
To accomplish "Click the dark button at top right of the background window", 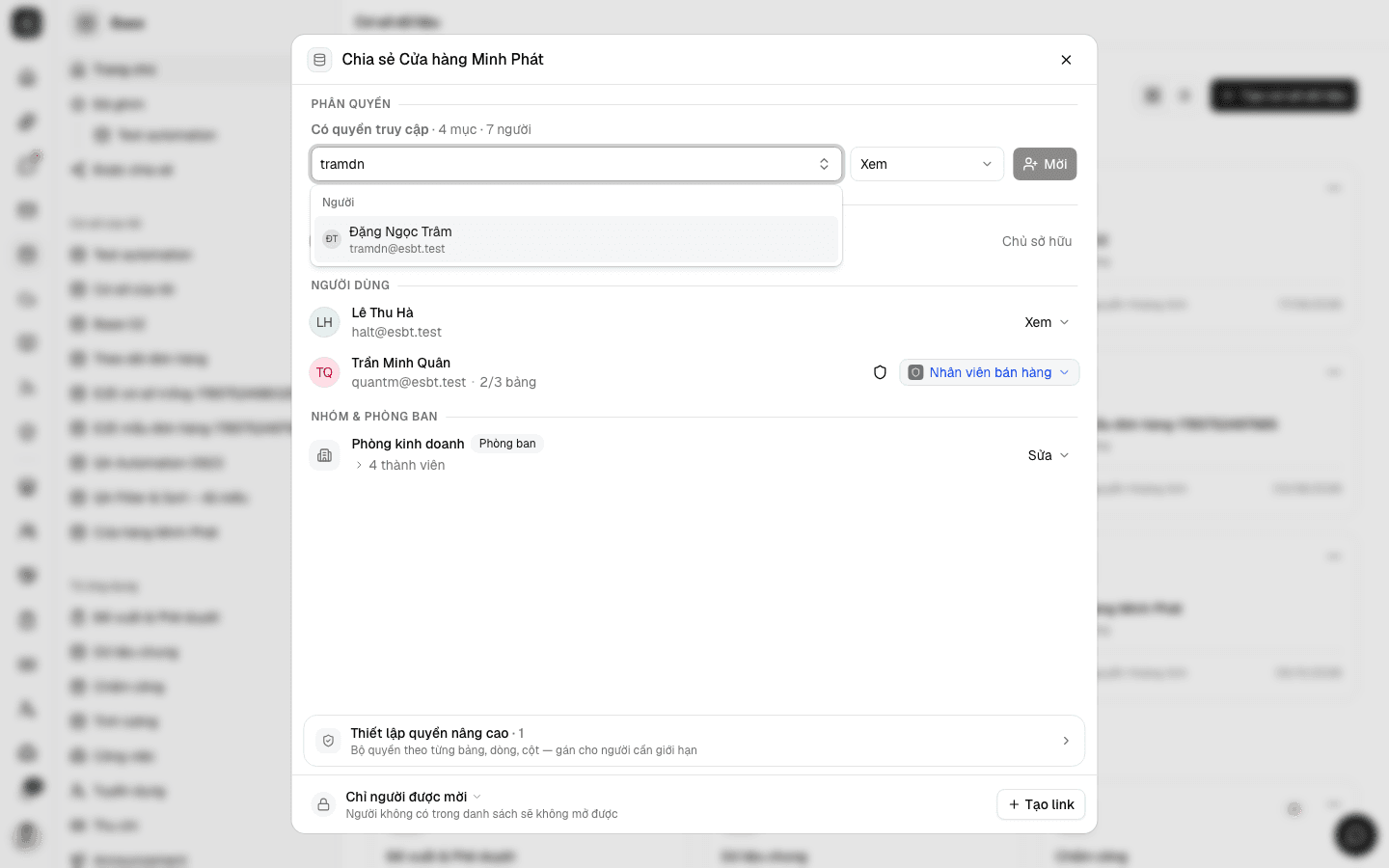I will [1283, 95].
